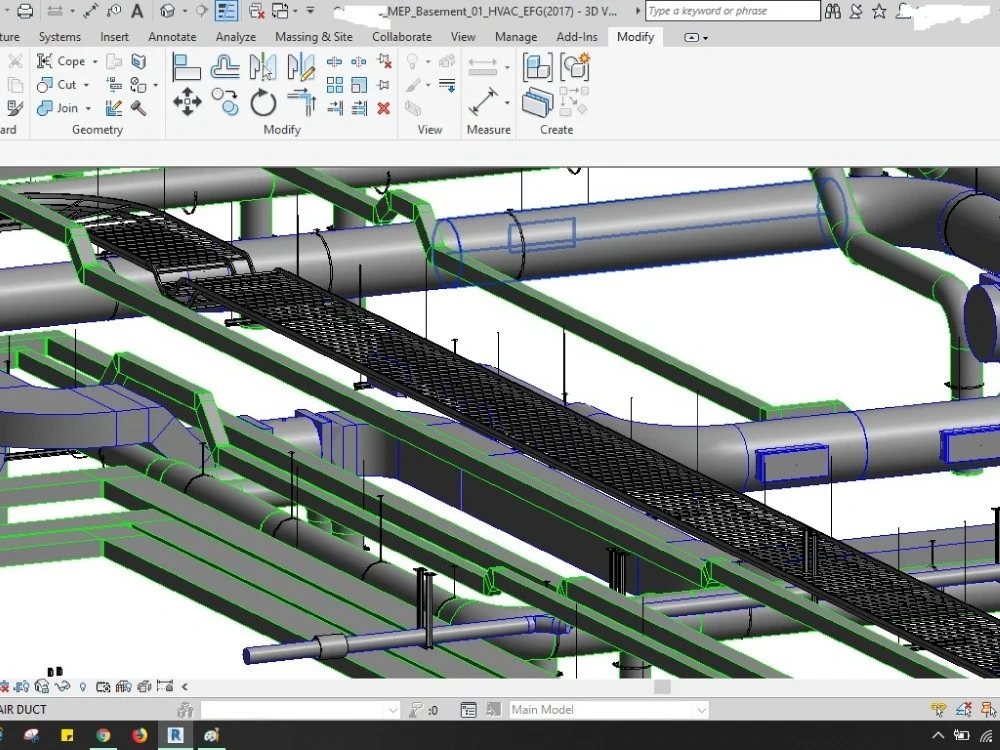This screenshot has height=750, width=1000.
Task: Expand the Join dropdown arrow
Action: 87,109
